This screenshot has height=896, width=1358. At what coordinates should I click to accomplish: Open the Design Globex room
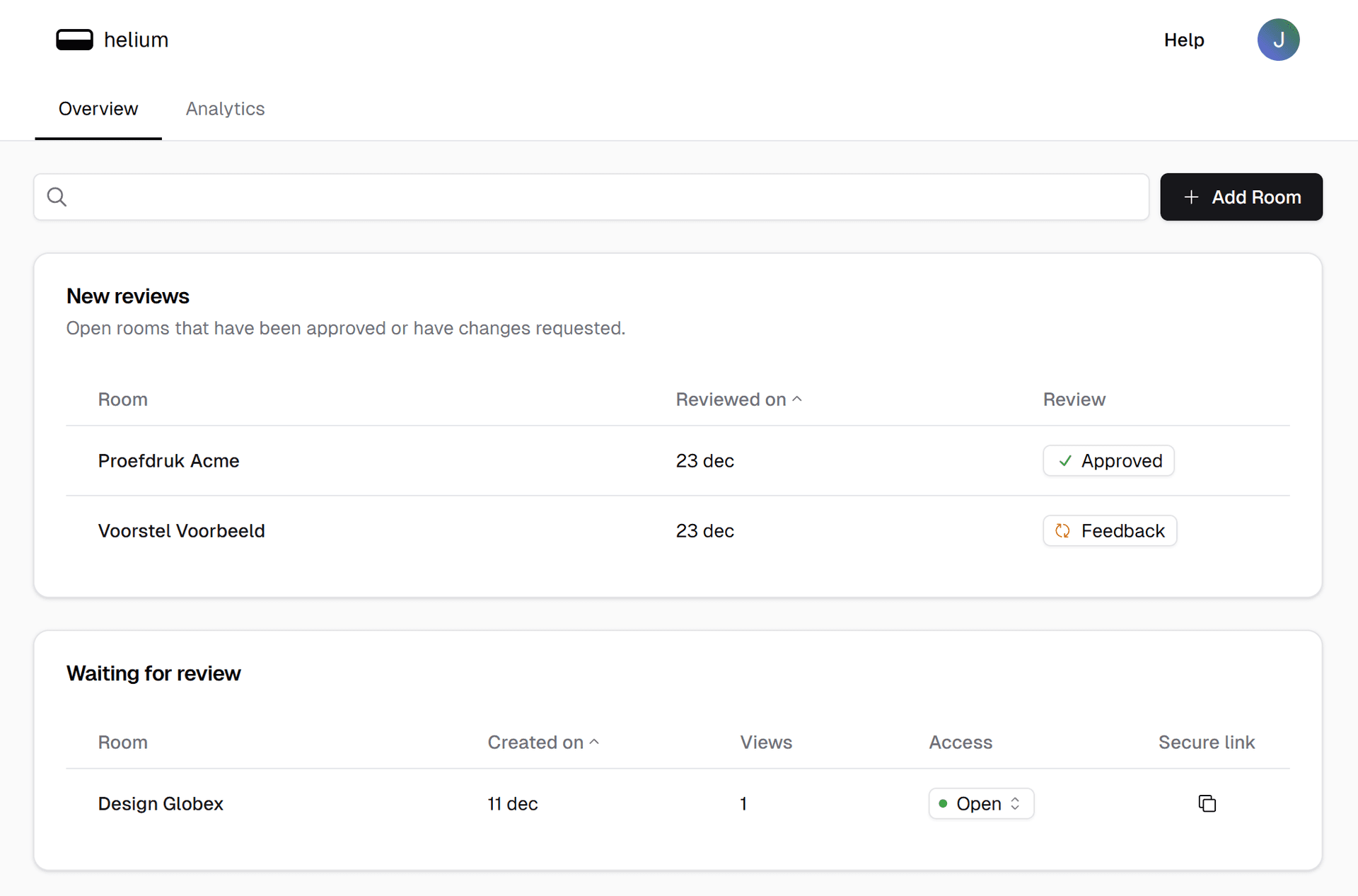(x=161, y=803)
